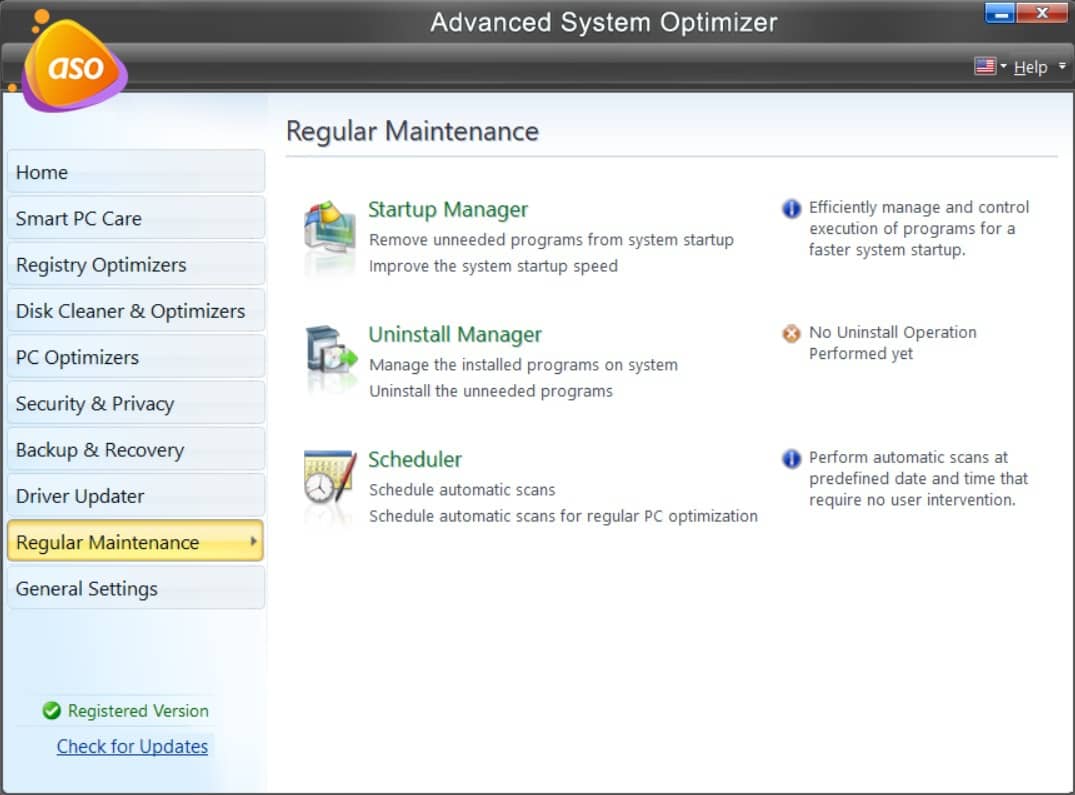Expand Regular Maintenance using its arrow
This screenshot has width=1075, height=795.
(254, 542)
